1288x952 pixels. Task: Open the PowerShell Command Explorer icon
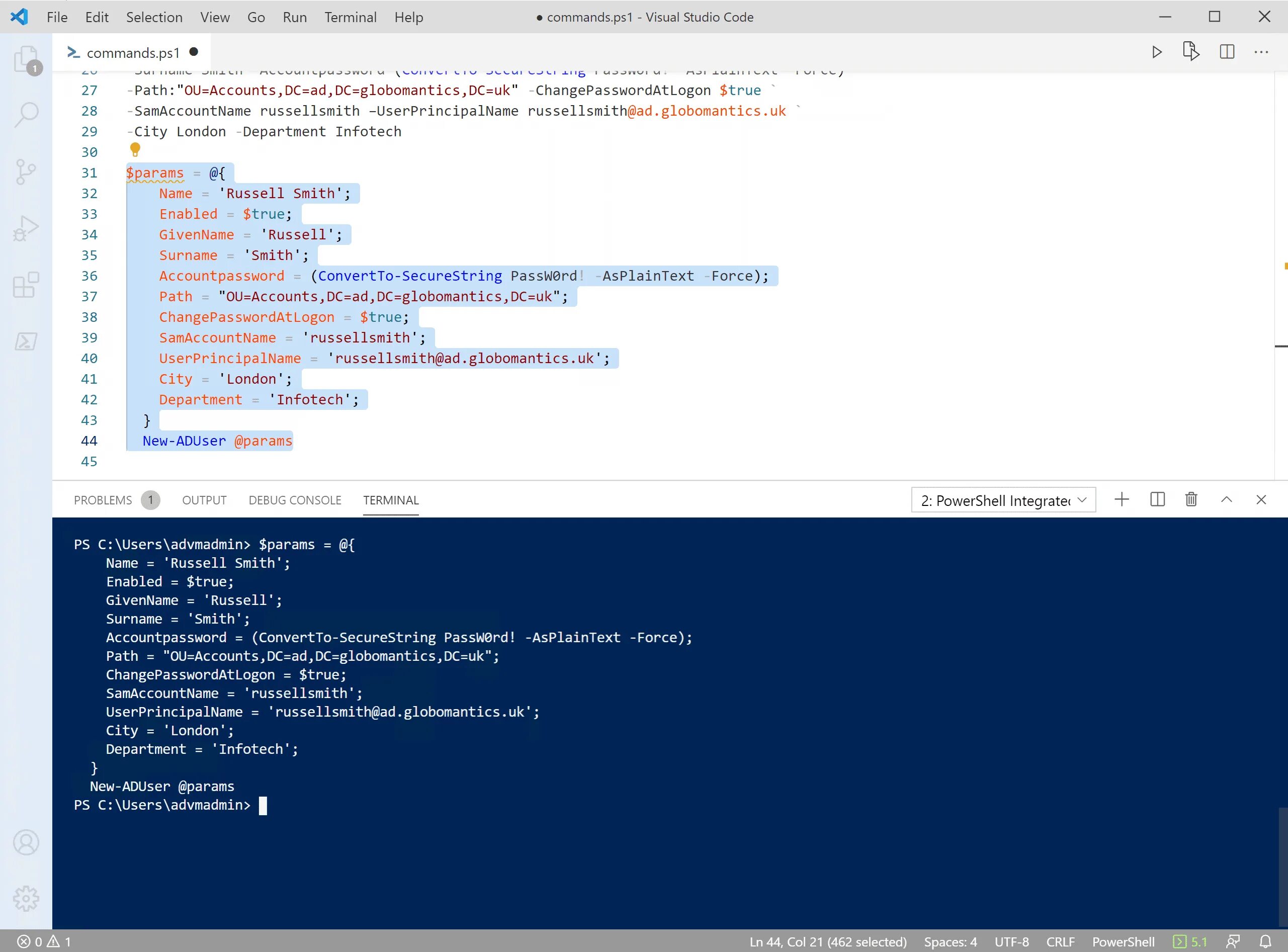coord(26,341)
